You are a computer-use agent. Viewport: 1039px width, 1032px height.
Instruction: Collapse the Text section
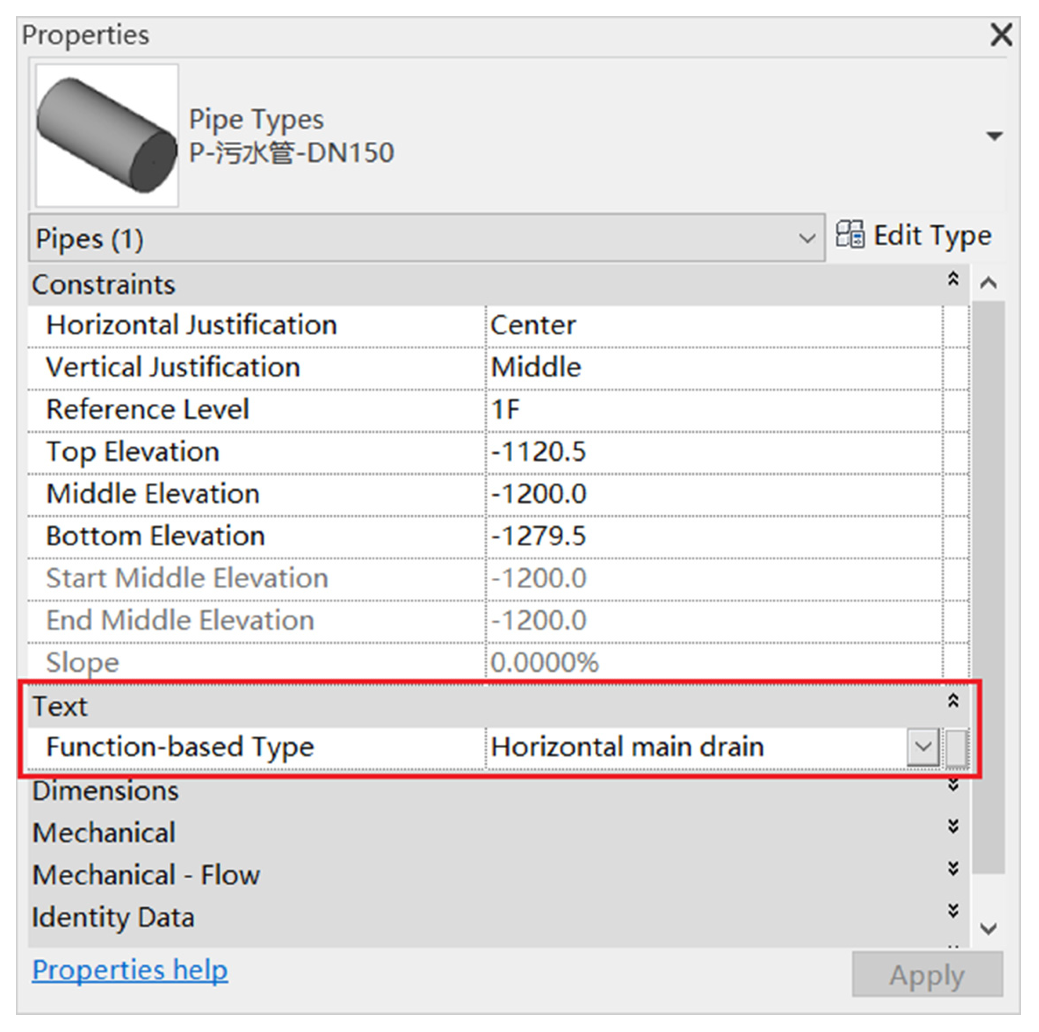953,702
